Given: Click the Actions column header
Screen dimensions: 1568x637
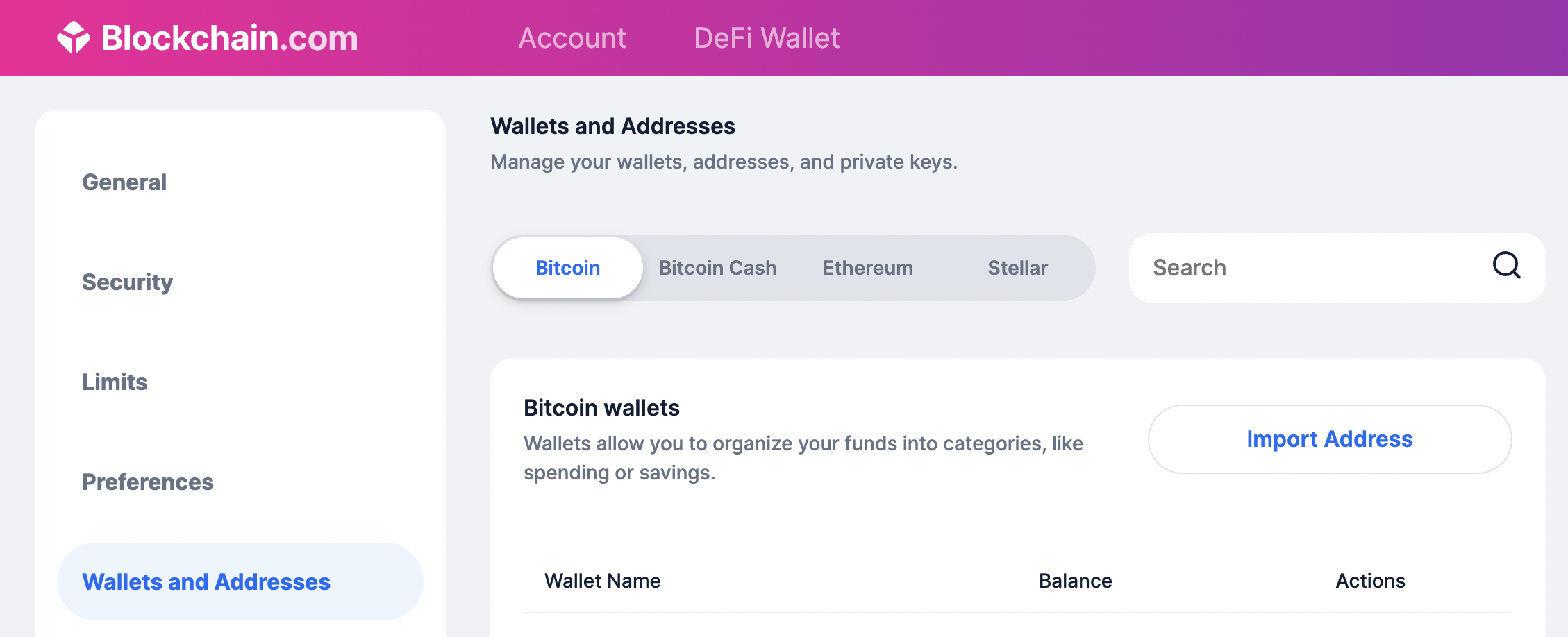Looking at the screenshot, I should pyautogui.click(x=1370, y=581).
